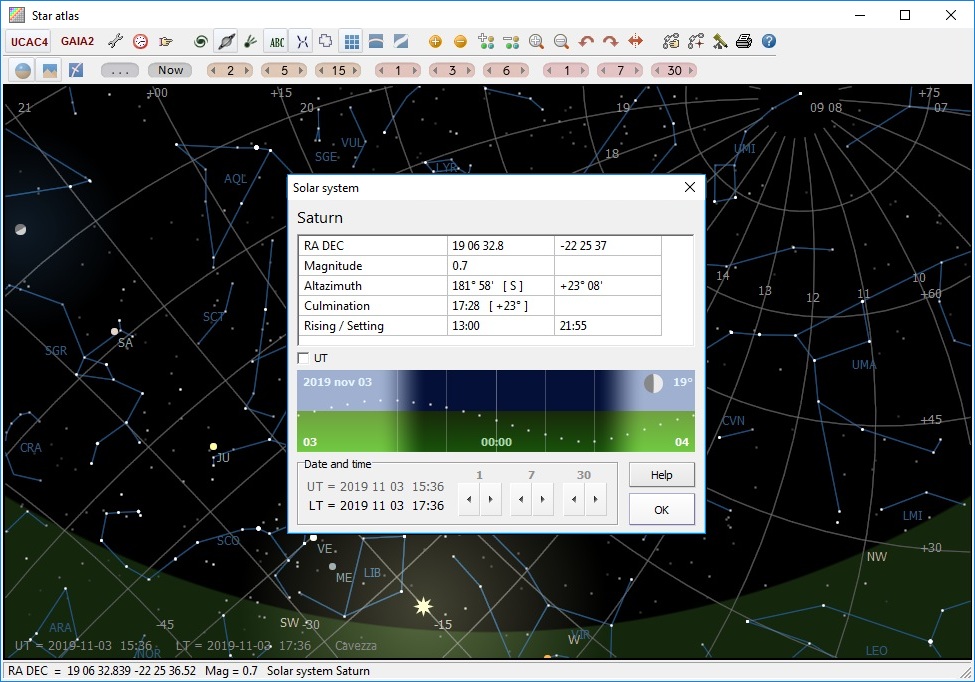Toggle solar system planet icon

coord(226,42)
